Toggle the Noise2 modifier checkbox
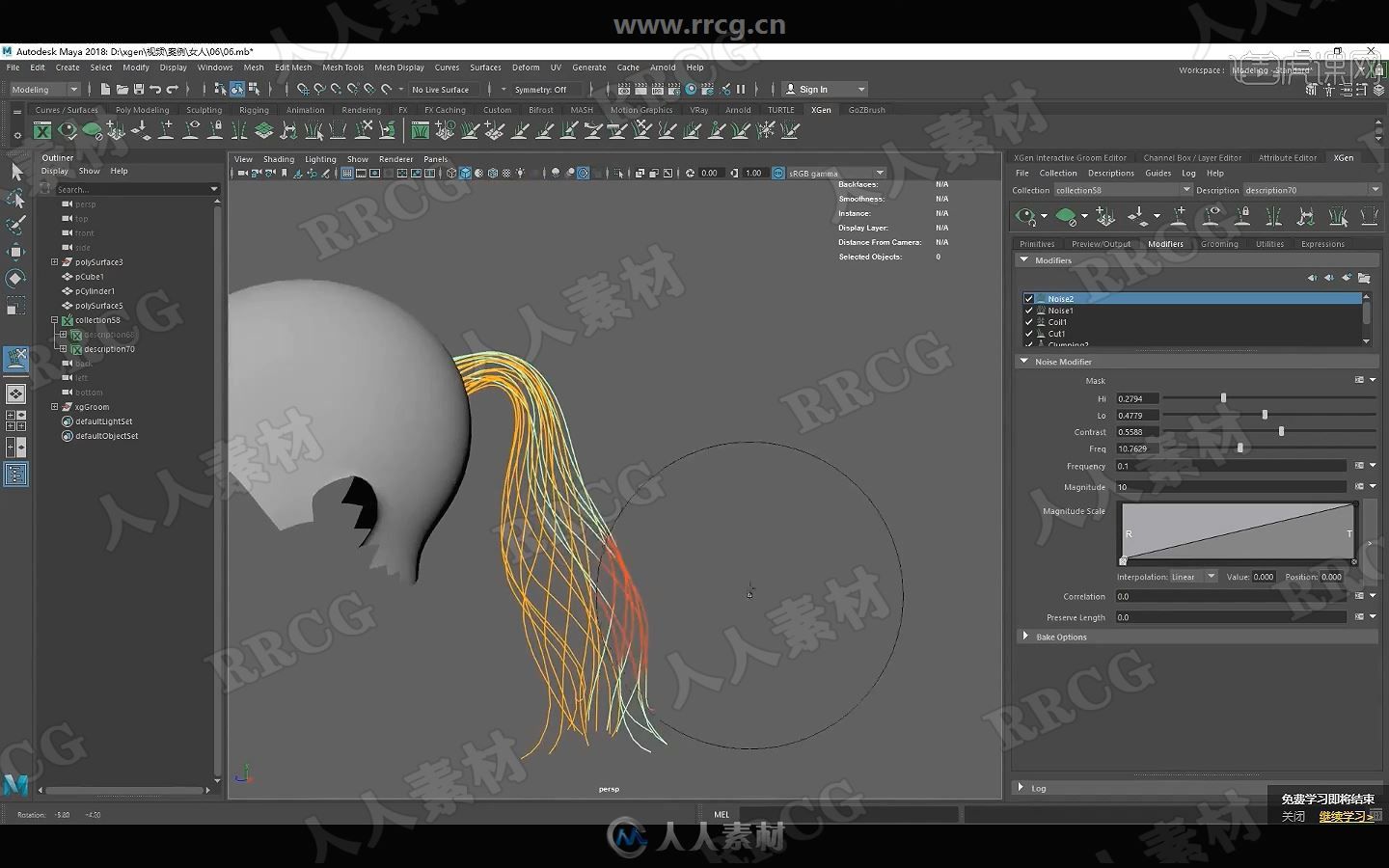The image size is (1389, 868). pyautogui.click(x=1028, y=299)
